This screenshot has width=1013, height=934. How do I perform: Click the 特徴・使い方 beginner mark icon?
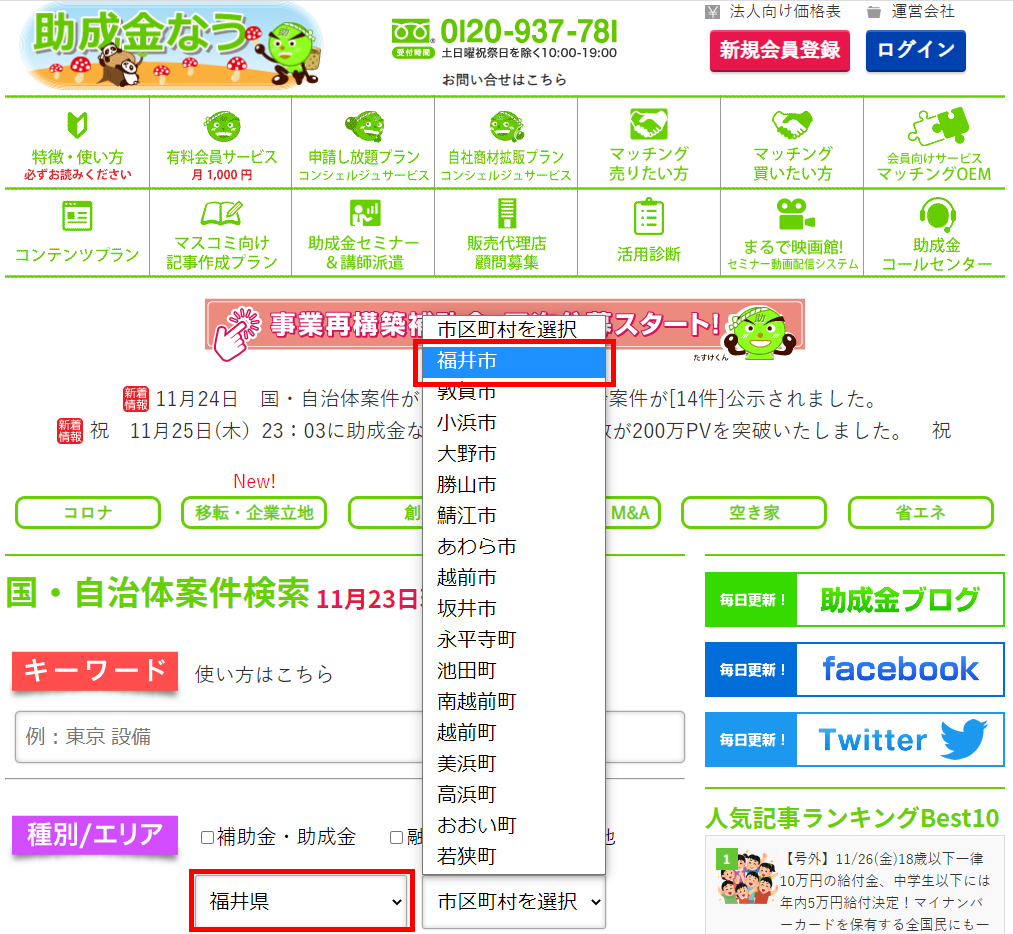[77, 125]
